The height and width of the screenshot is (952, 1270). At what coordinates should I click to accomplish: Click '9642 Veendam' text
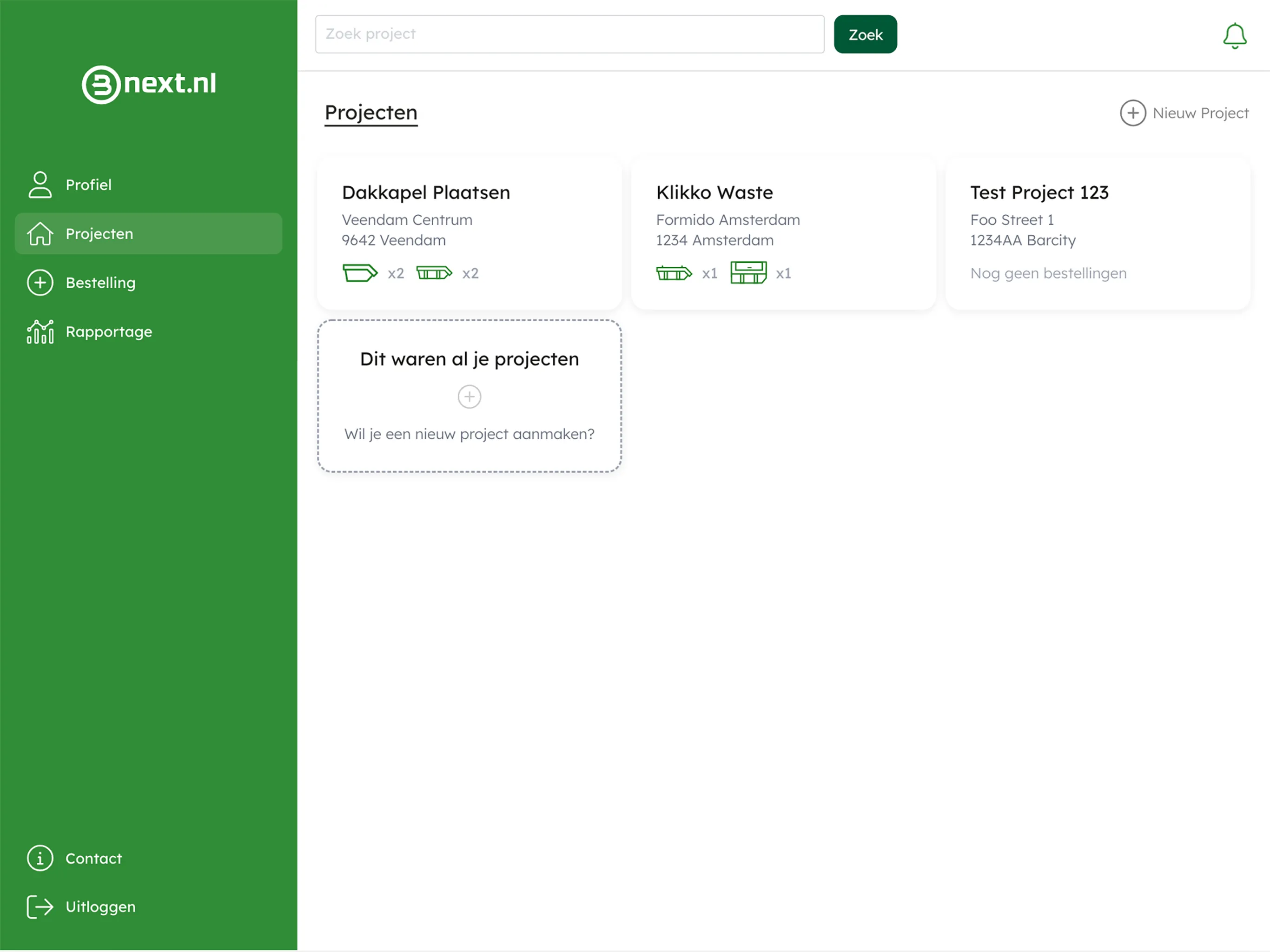click(394, 240)
